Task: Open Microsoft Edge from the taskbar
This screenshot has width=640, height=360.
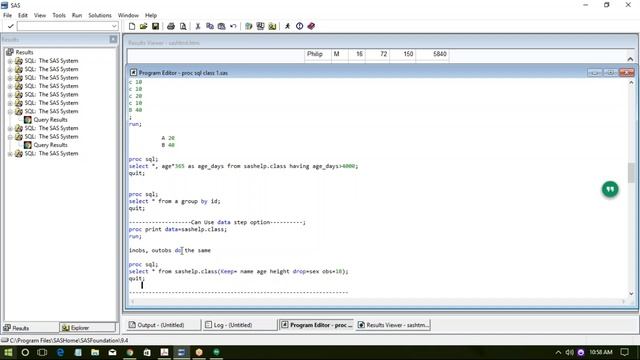Action: click(x=60, y=352)
